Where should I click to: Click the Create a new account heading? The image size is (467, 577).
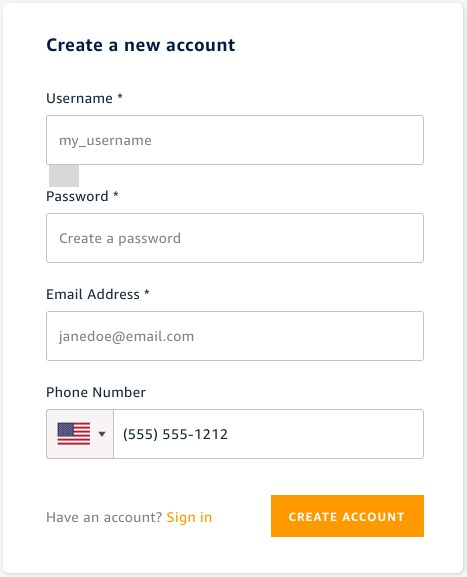click(x=141, y=45)
